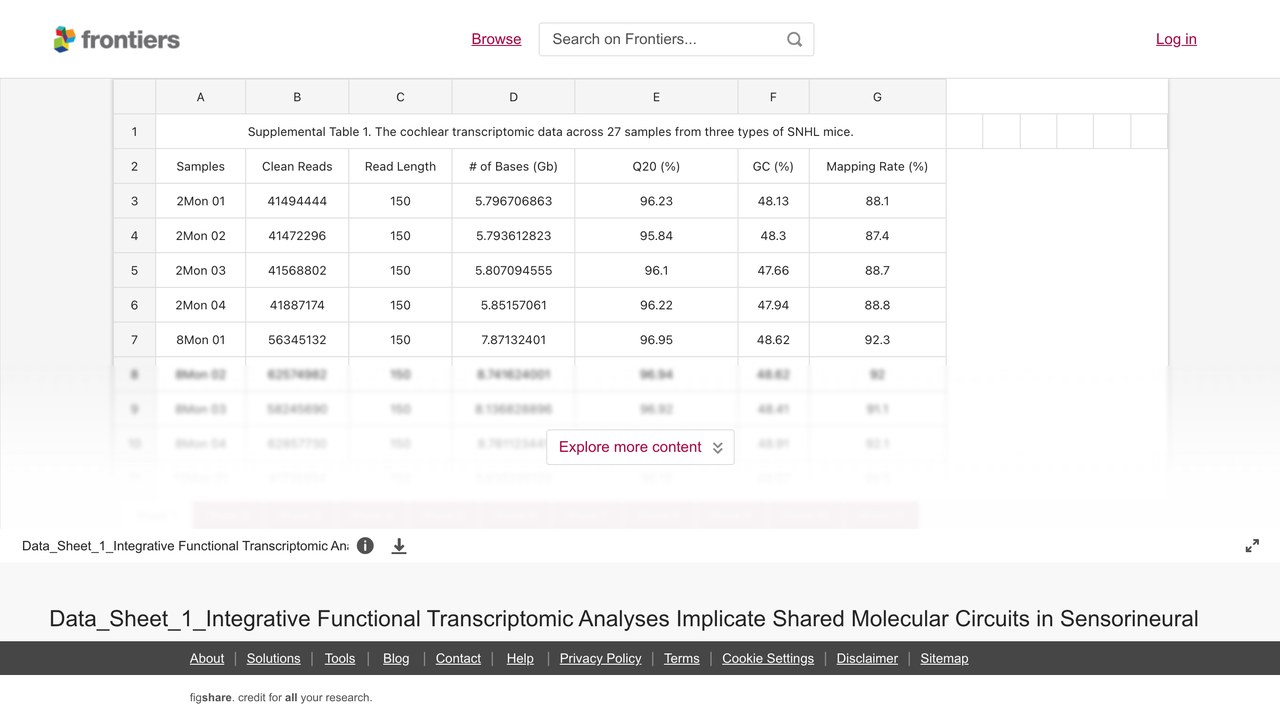Click the Clean Reads header cell
The height and width of the screenshot is (720, 1280).
click(x=297, y=167)
